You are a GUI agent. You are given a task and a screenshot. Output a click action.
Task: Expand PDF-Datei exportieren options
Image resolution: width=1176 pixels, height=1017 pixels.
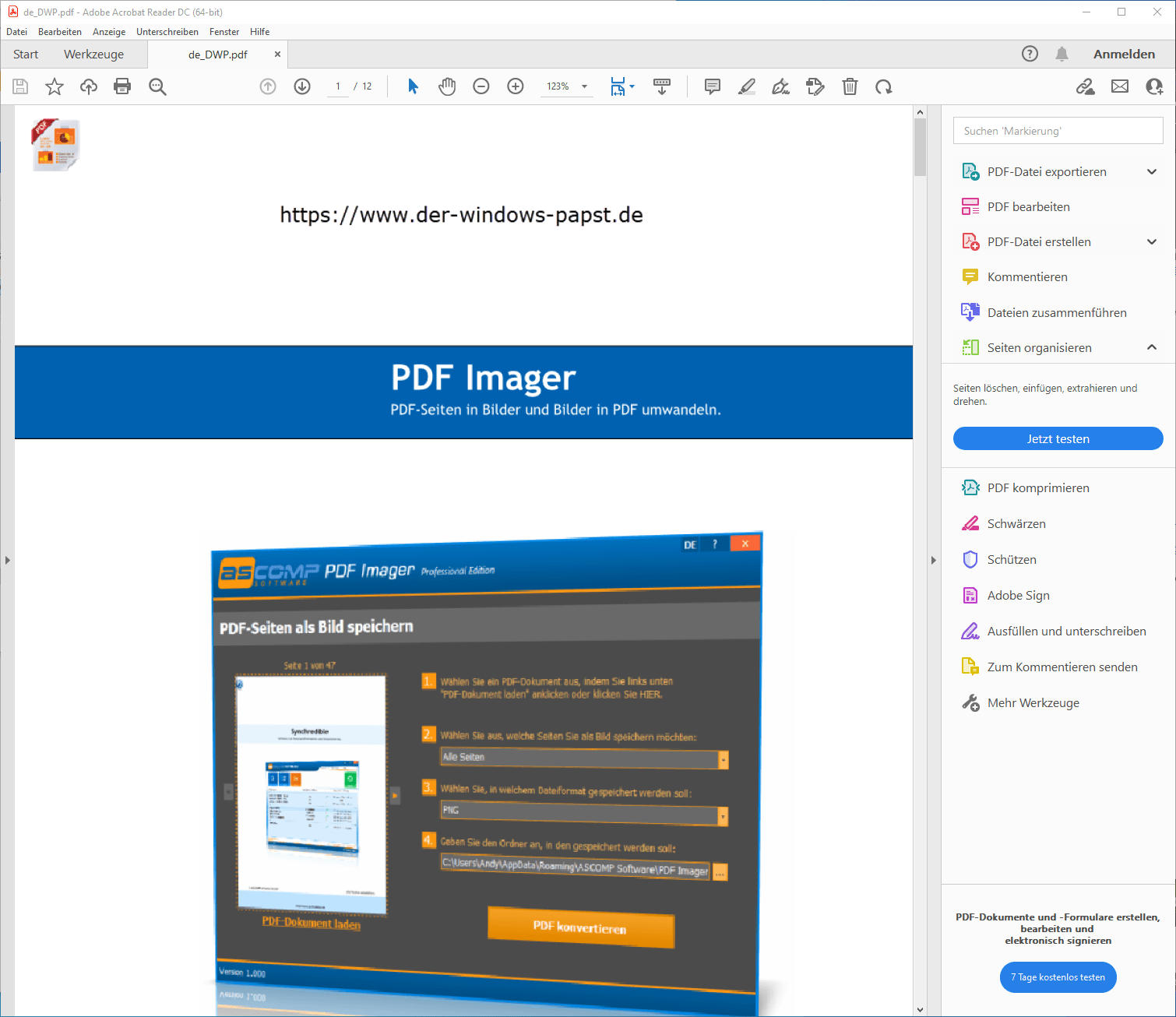tap(1152, 172)
